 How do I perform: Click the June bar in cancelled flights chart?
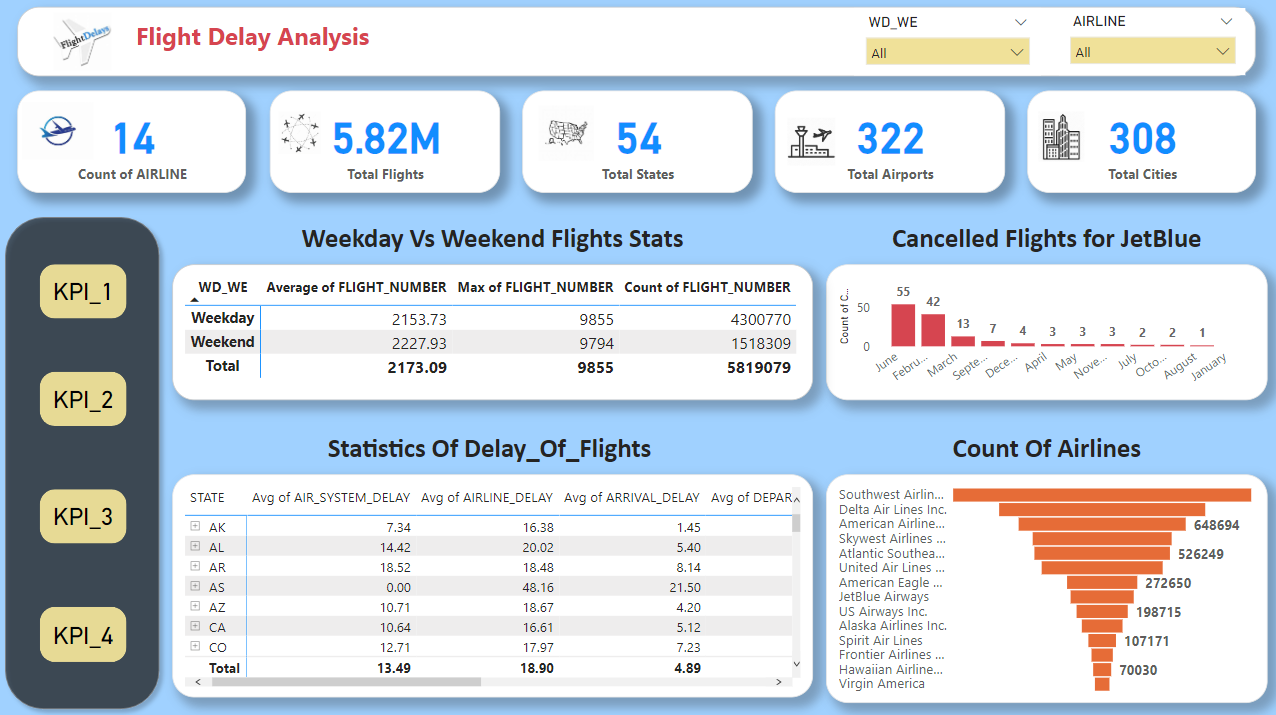point(903,325)
